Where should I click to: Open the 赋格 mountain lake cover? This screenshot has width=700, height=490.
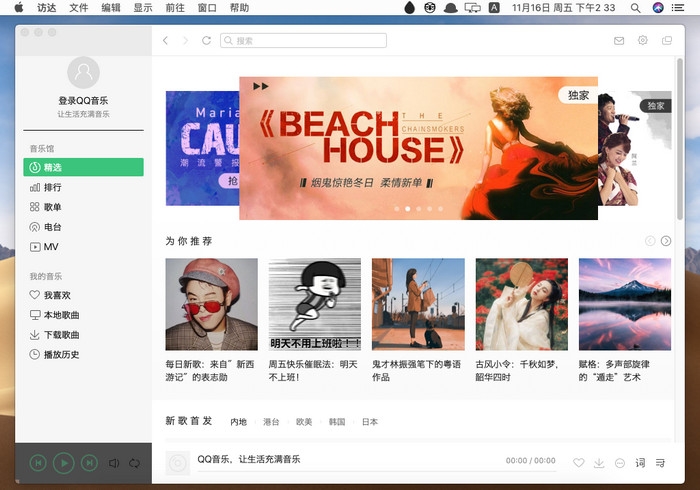pos(625,304)
